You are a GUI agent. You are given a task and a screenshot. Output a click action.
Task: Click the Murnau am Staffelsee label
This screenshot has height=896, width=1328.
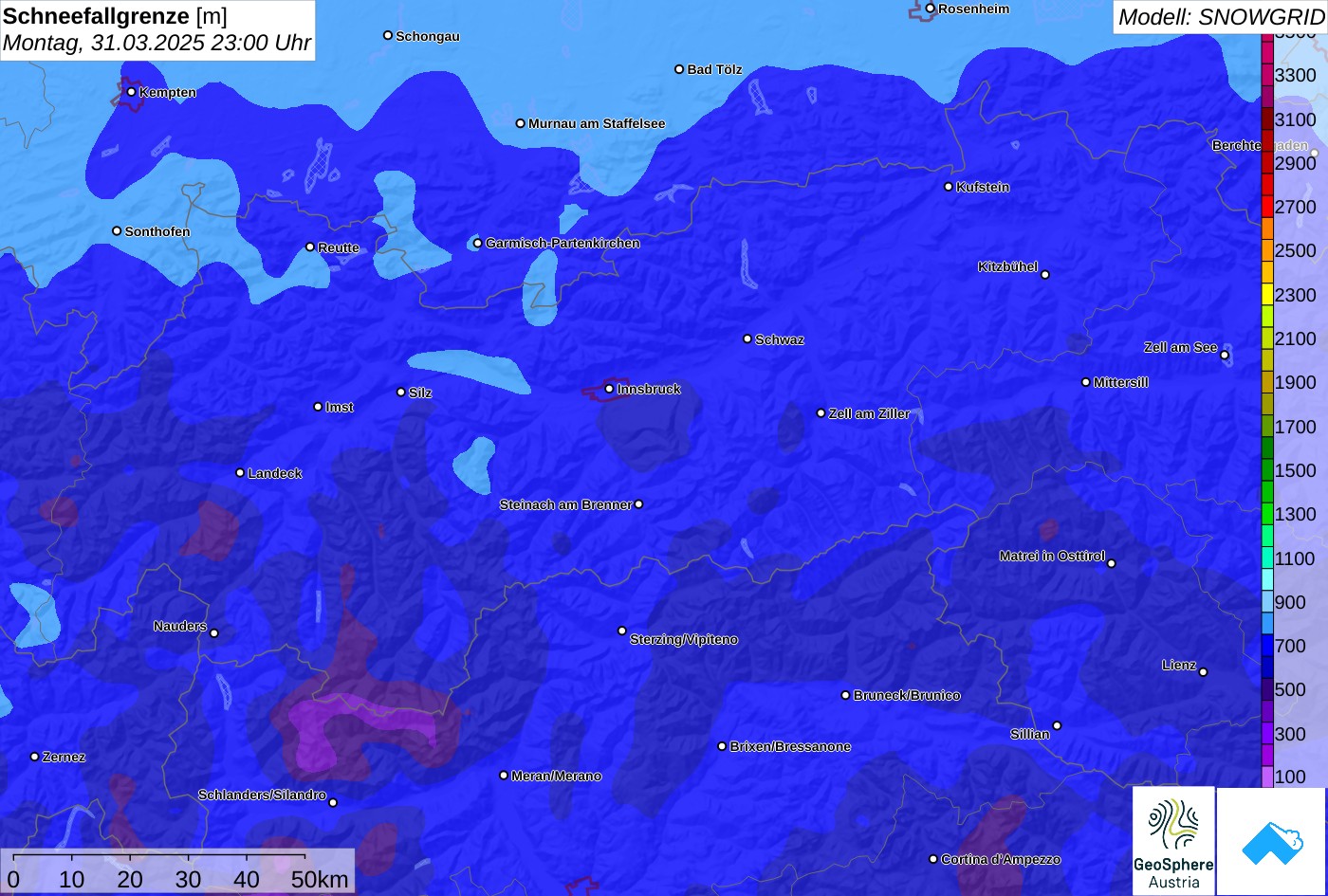(597, 123)
